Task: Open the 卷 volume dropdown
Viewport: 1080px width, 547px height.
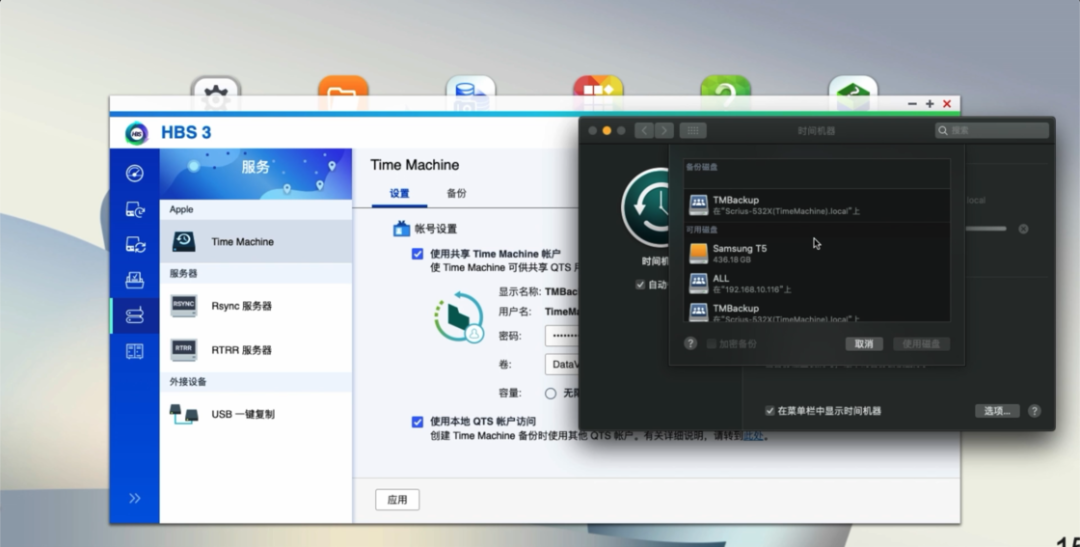Action: coord(562,364)
